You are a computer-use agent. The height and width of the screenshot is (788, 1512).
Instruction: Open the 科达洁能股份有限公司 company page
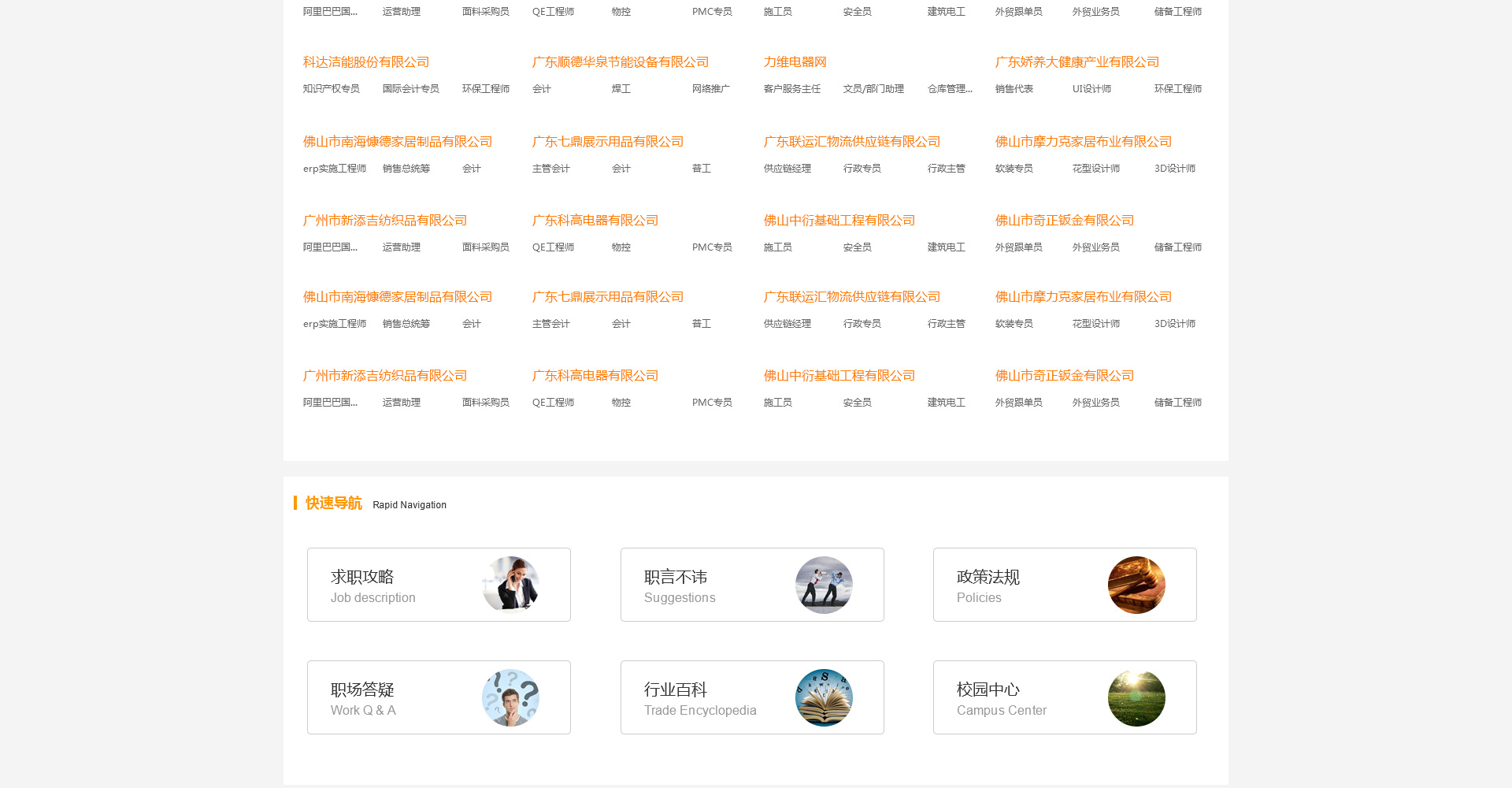tap(366, 62)
